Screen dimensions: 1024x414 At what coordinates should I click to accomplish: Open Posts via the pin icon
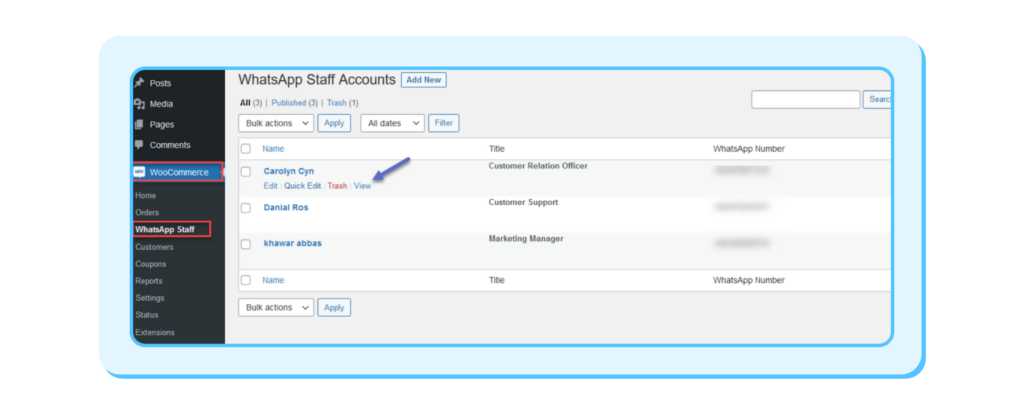139,83
